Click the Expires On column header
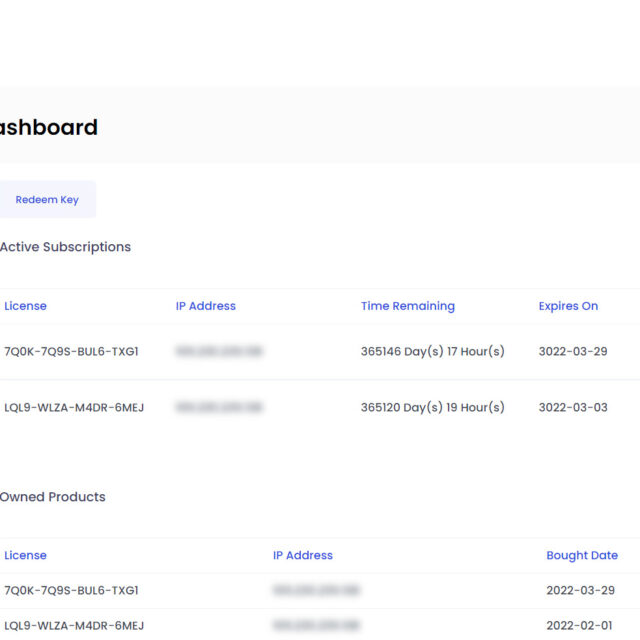The height and width of the screenshot is (640, 640). 568,306
